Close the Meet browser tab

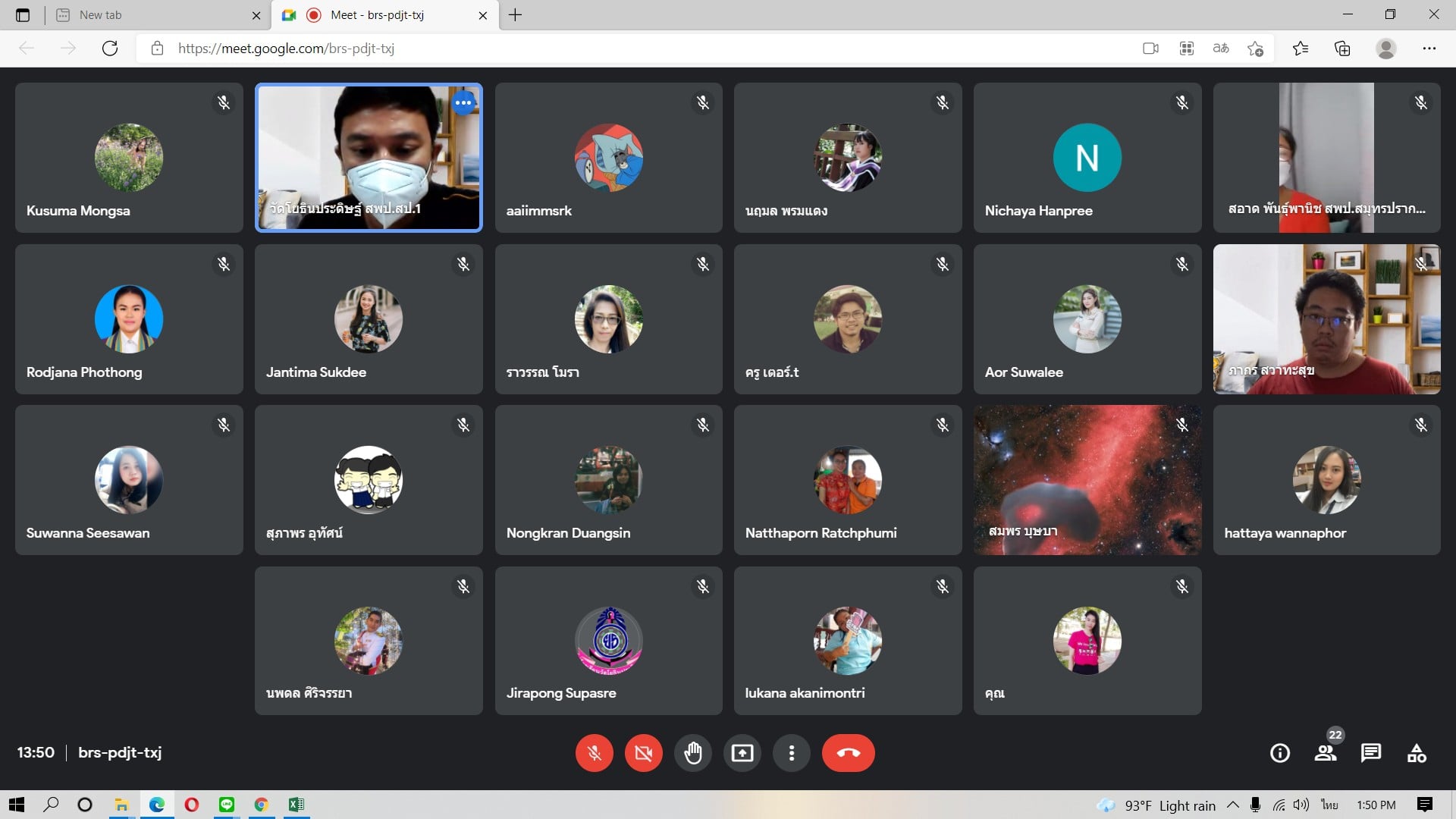483,15
